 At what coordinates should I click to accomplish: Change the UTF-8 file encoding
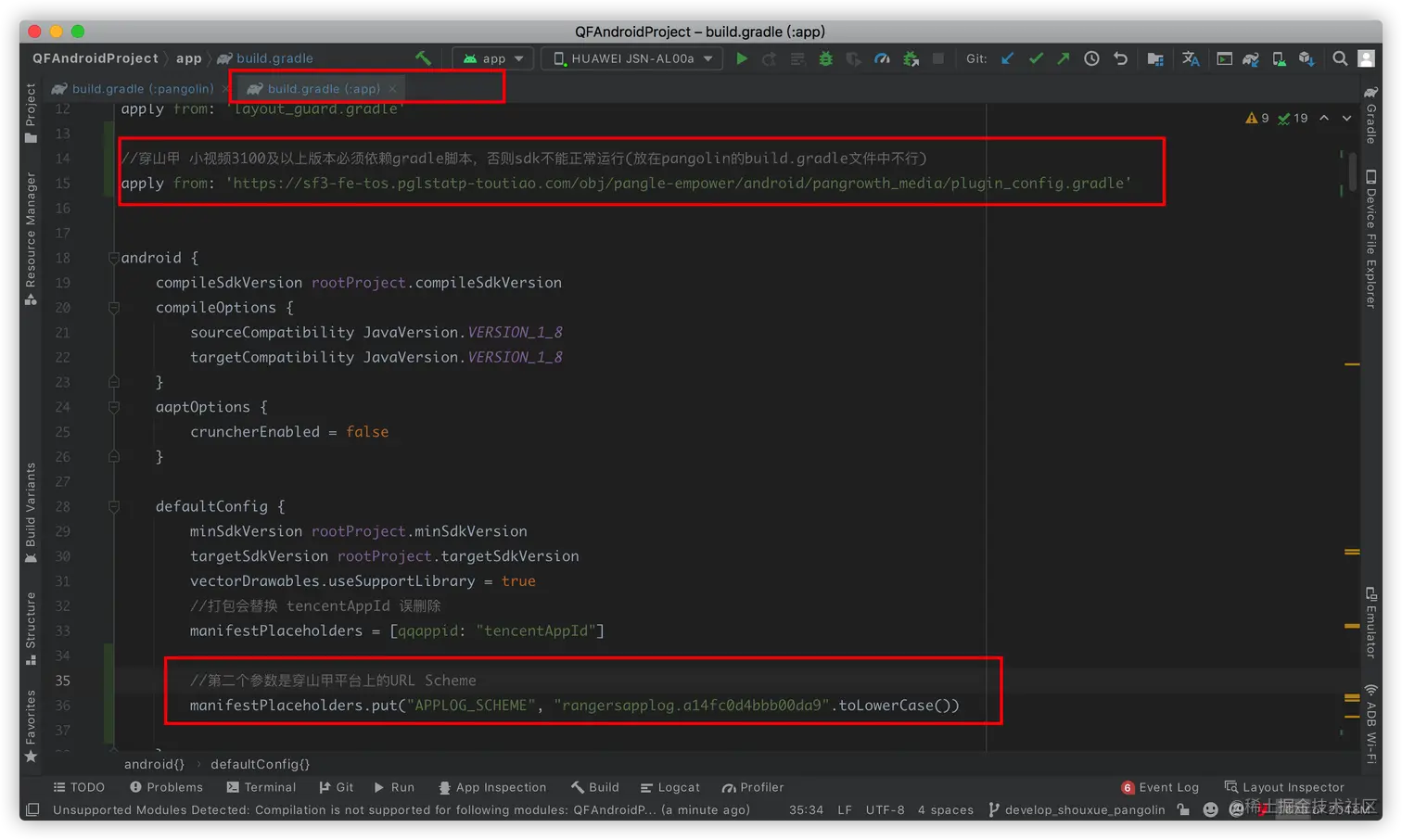885,809
